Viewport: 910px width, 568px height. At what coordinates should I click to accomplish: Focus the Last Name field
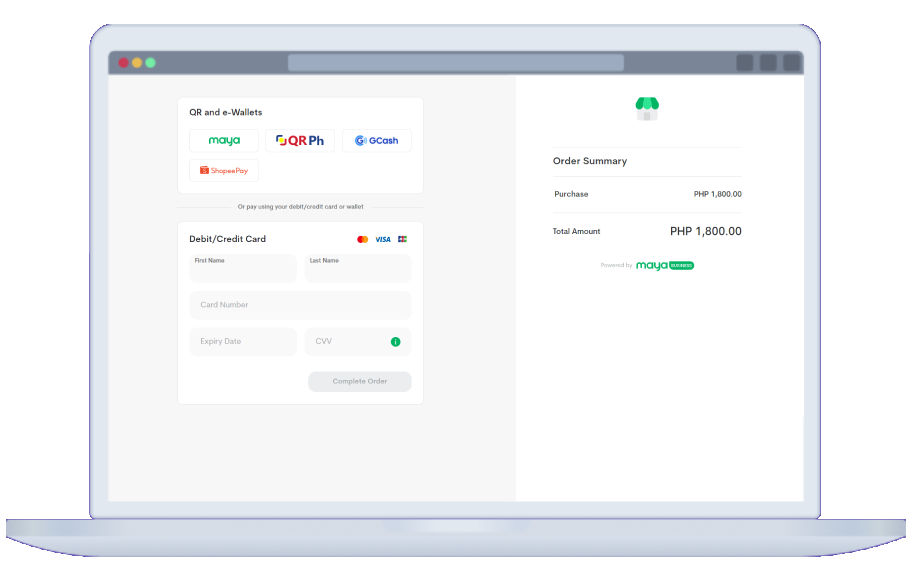358,269
